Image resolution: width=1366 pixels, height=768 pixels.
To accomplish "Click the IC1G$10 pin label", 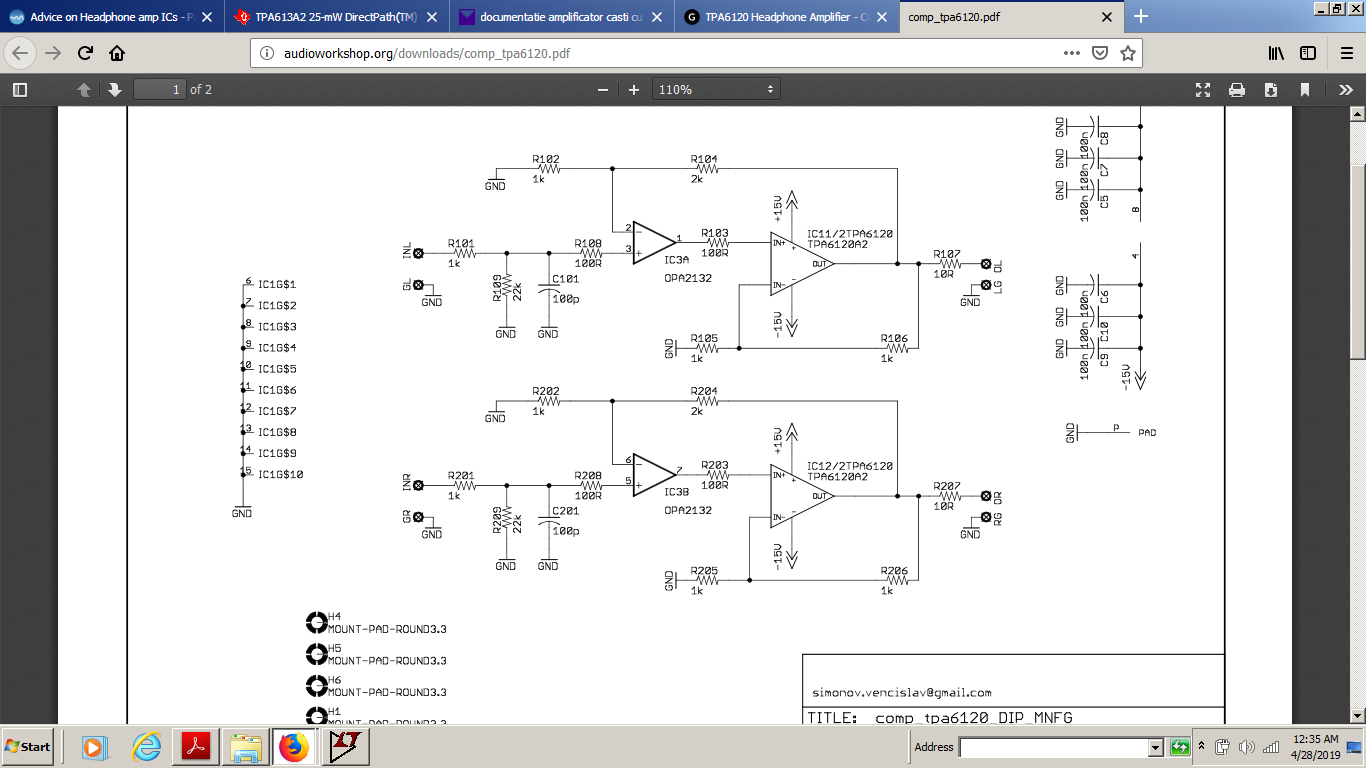I will point(280,474).
